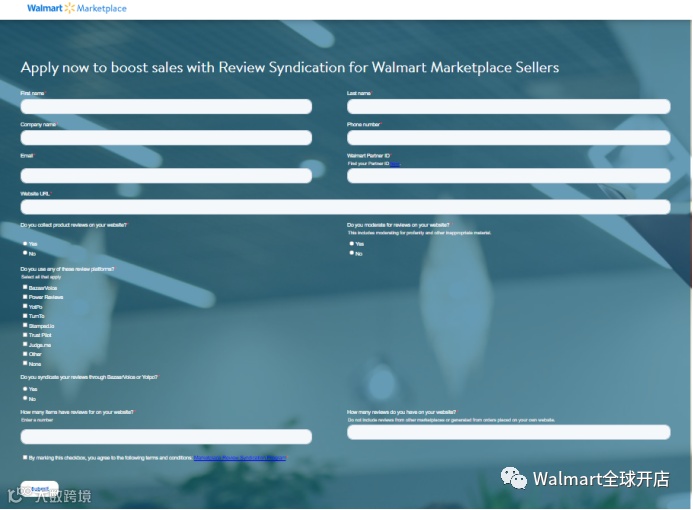693x510 pixels.
Task: Check the None platform checkbox
Action: coord(25,363)
